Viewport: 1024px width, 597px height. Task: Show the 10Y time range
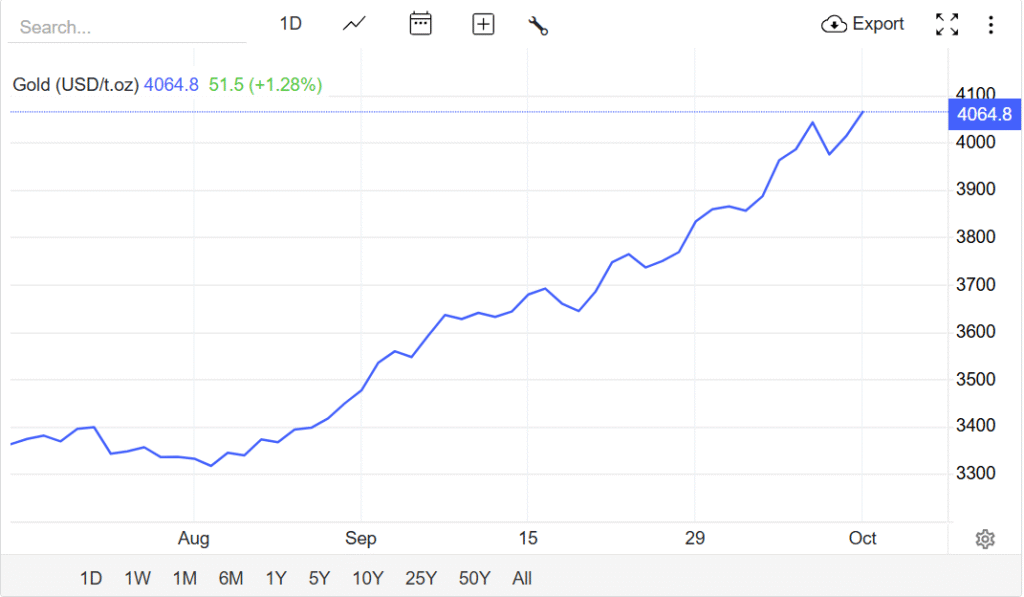coord(368,578)
